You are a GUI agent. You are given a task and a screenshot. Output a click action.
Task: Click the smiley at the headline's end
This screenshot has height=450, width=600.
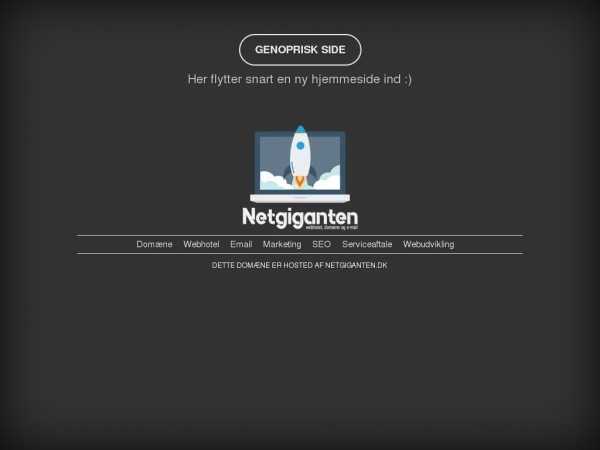pyautogui.click(x=407, y=79)
